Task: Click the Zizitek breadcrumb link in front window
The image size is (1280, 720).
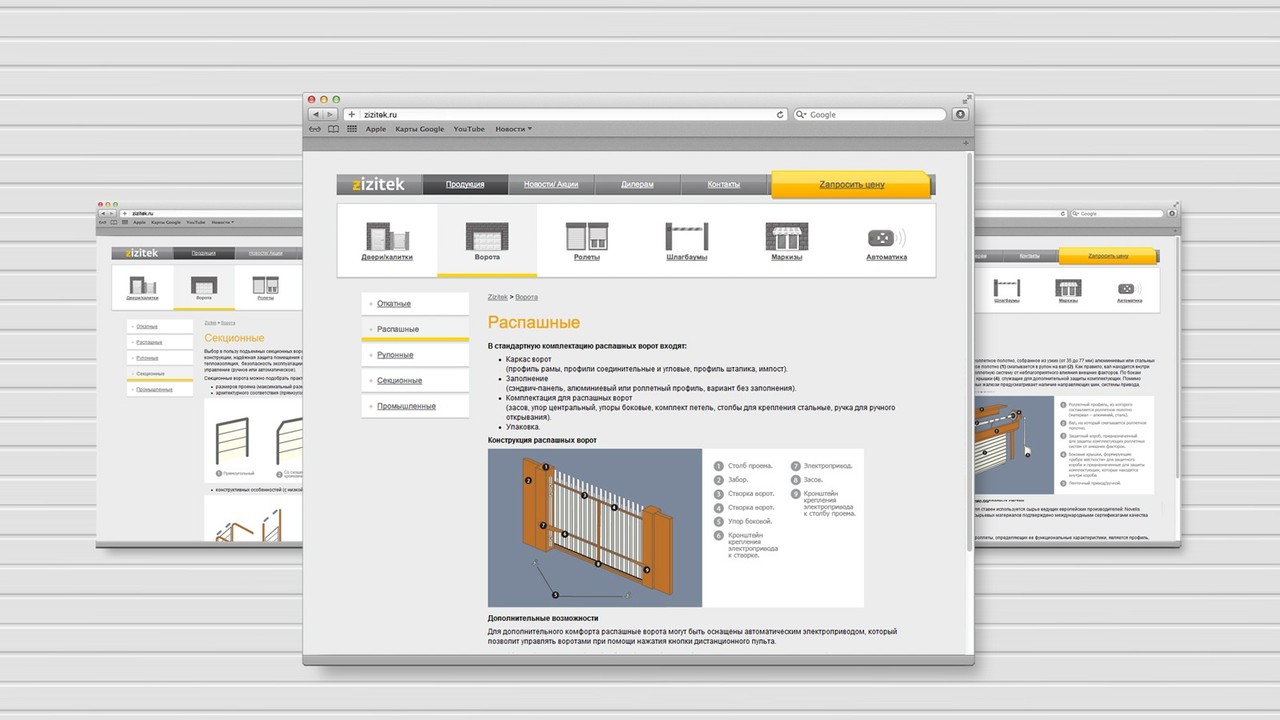Action: 497,297
